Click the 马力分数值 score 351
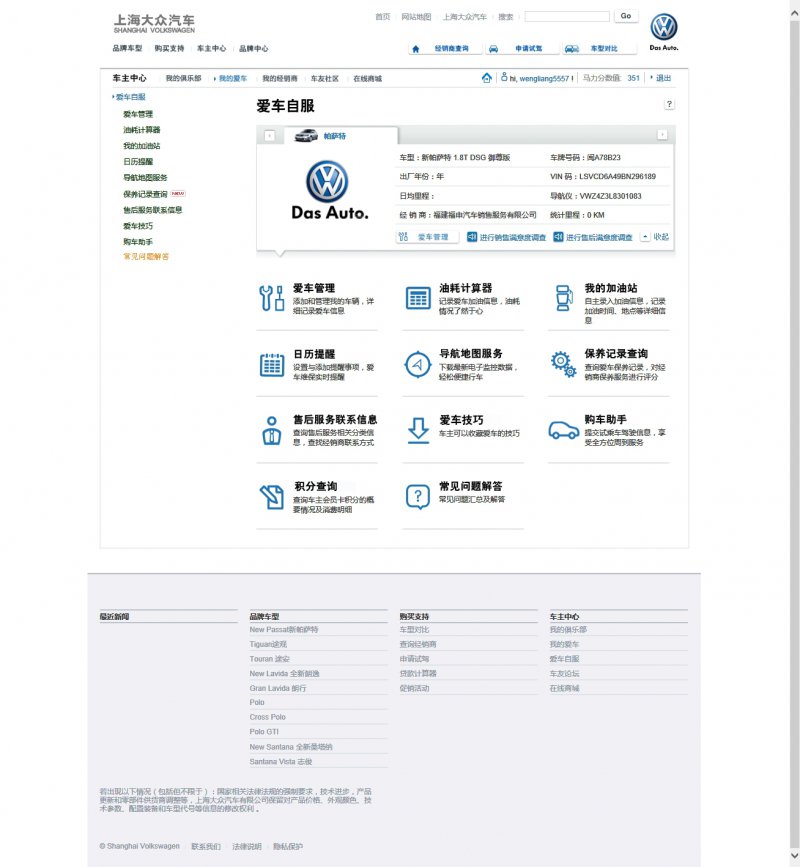Viewport: 800px width, 867px height. tap(634, 78)
